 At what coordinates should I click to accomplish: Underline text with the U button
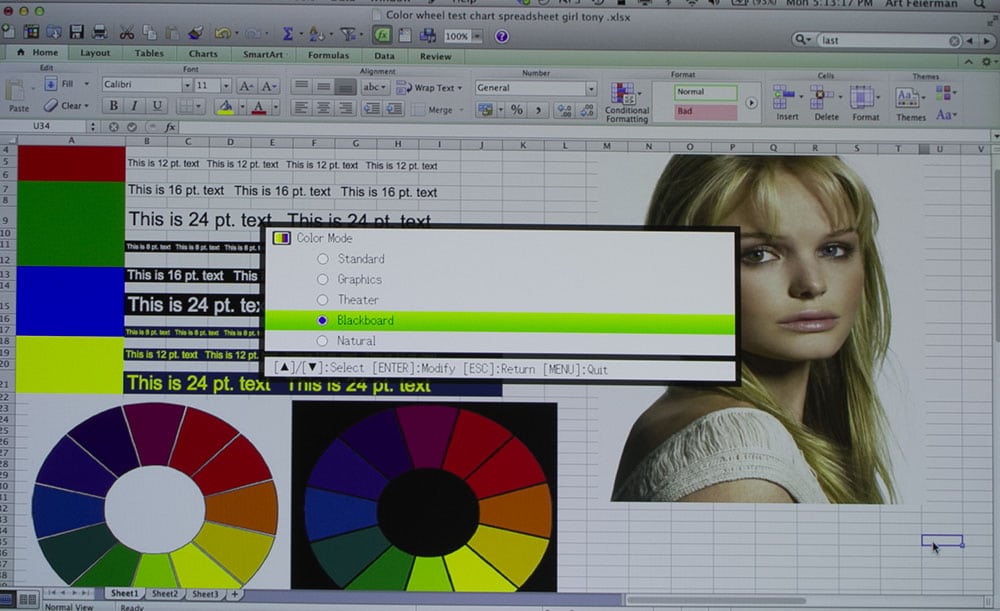pos(157,105)
